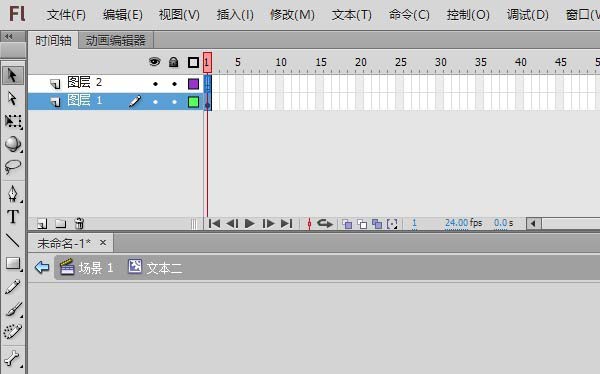Toggle visibility of all layers eye icon
600x374 pixels.
pos(155,62)
